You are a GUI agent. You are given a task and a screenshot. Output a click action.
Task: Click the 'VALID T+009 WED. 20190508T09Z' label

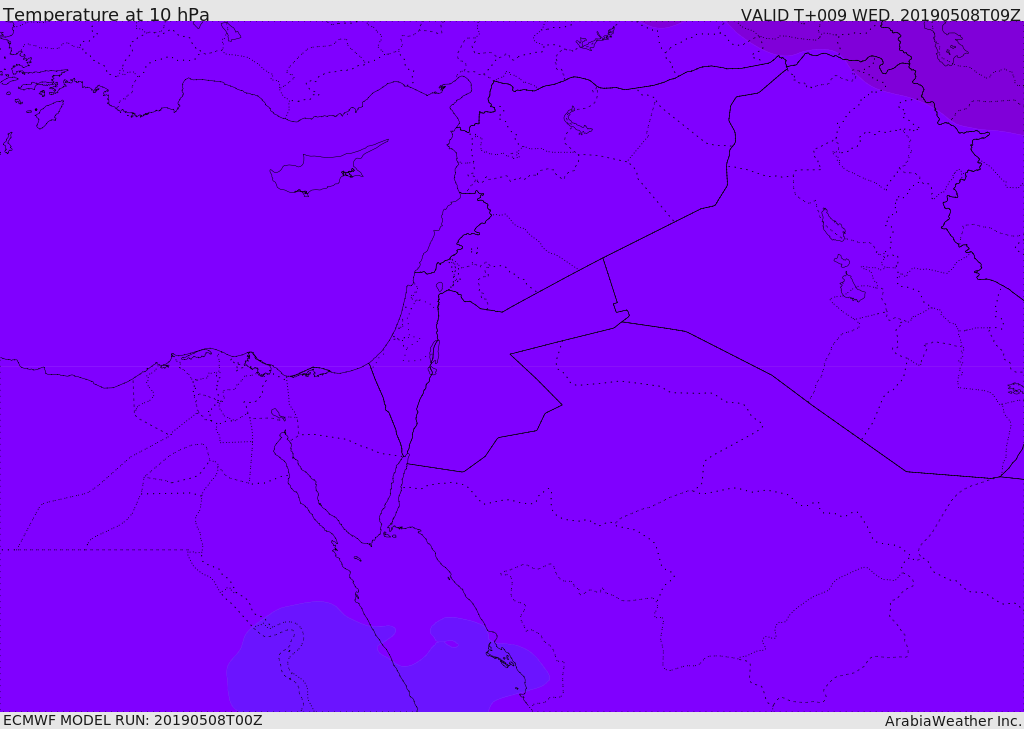click(880, 14)
